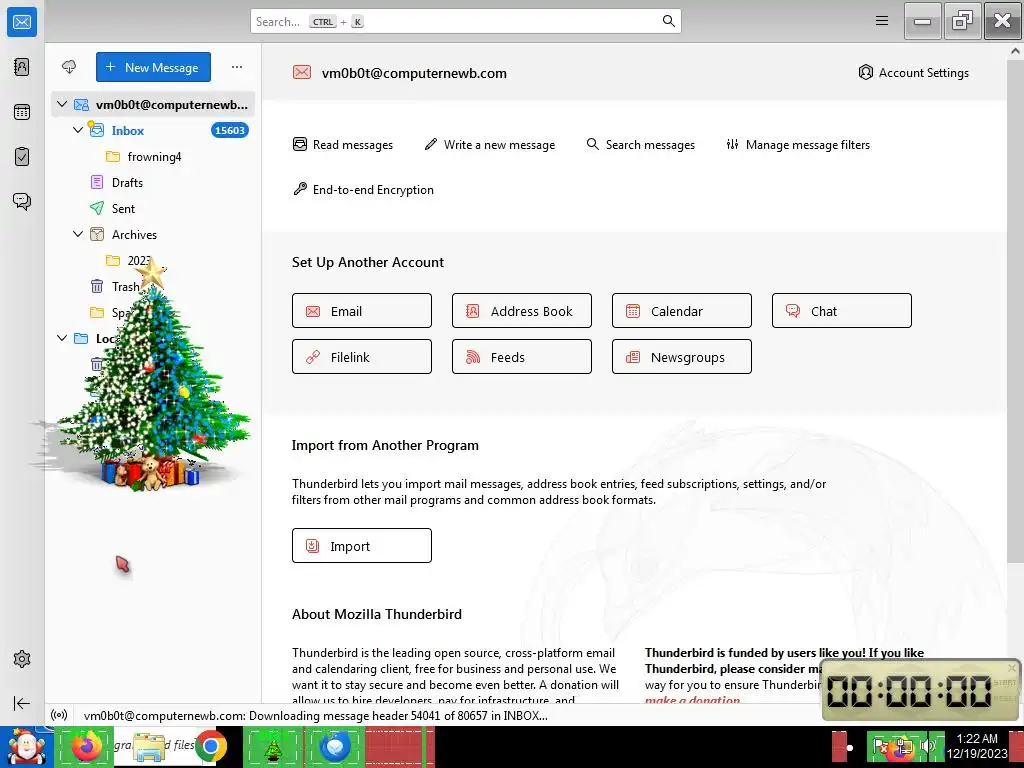Open the hamburger application menu
Screen dimensions: 1024x768
coord(882,21)
